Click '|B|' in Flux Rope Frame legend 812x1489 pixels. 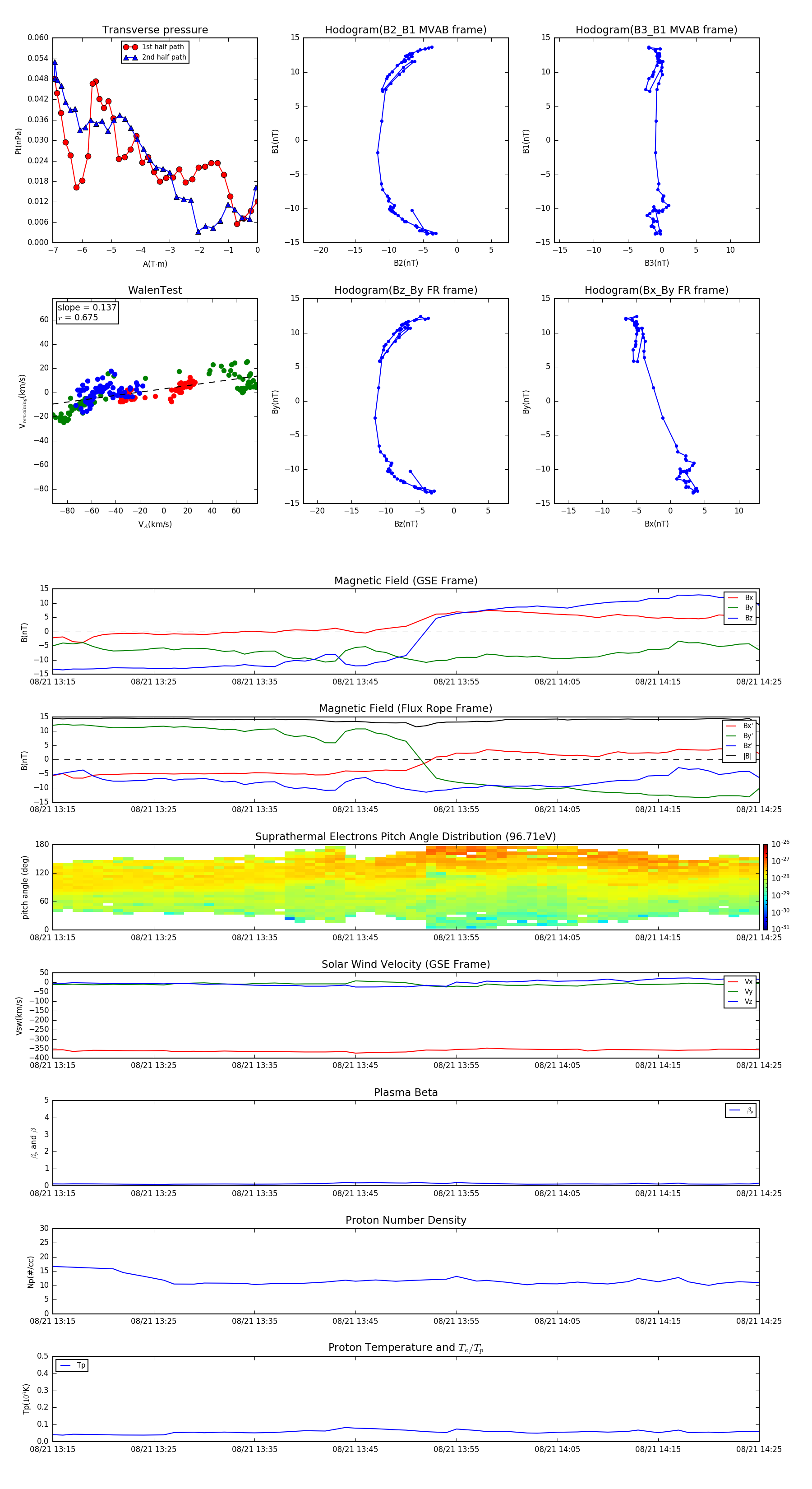(747, 756)
